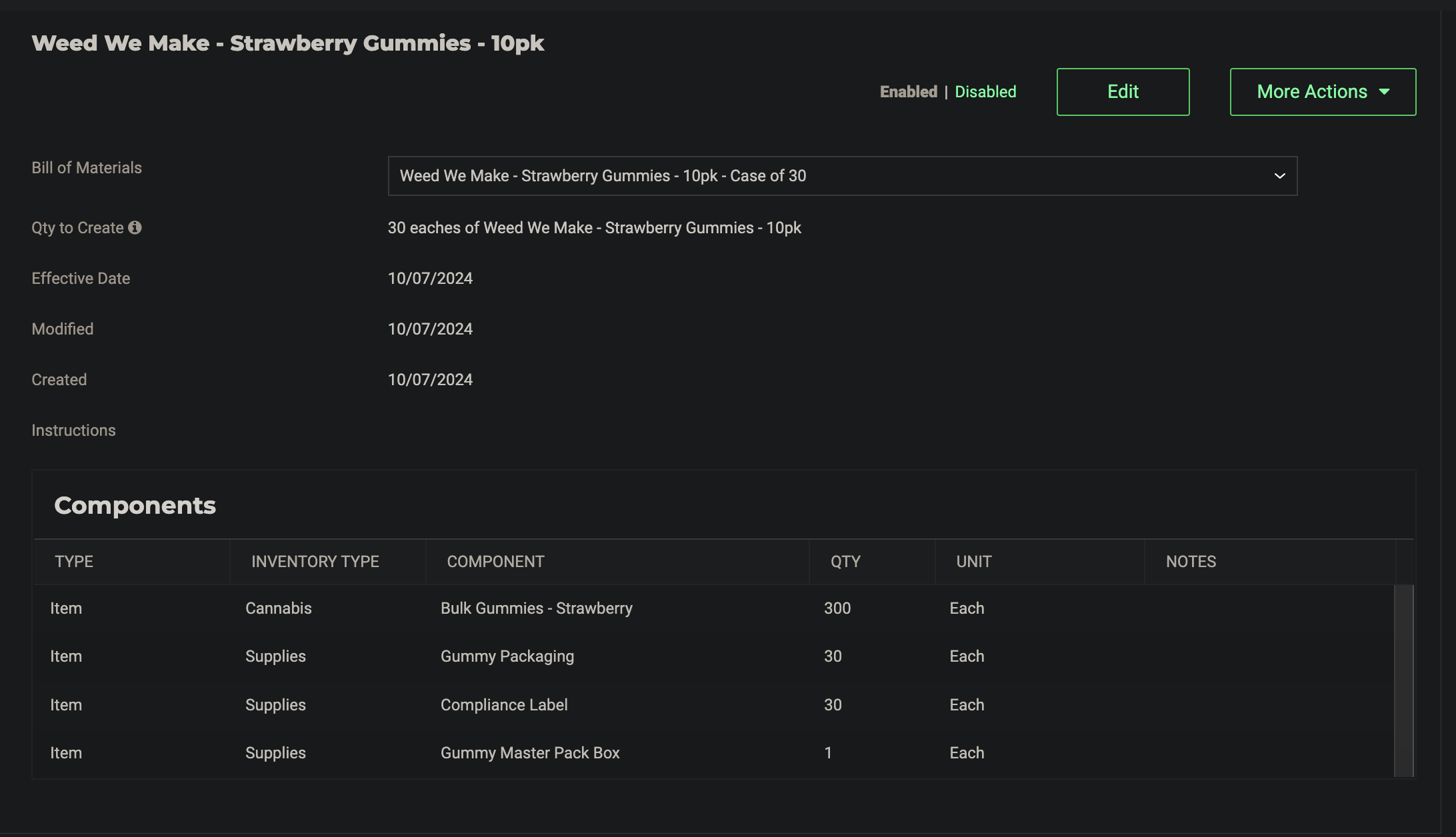Click the Effective Date value 10/07/2024
The image size is (1456, 837).
click(430, 279)
